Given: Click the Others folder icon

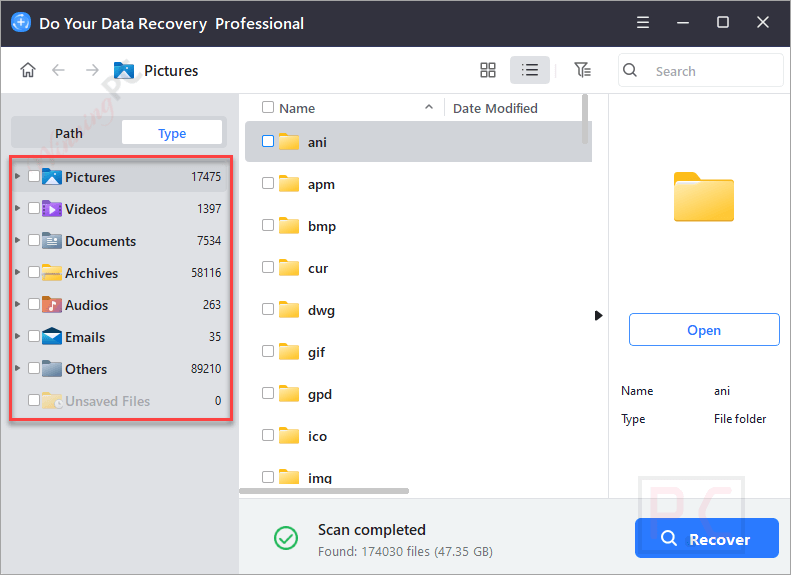Looking at the screenshot, I should (52, 369).
